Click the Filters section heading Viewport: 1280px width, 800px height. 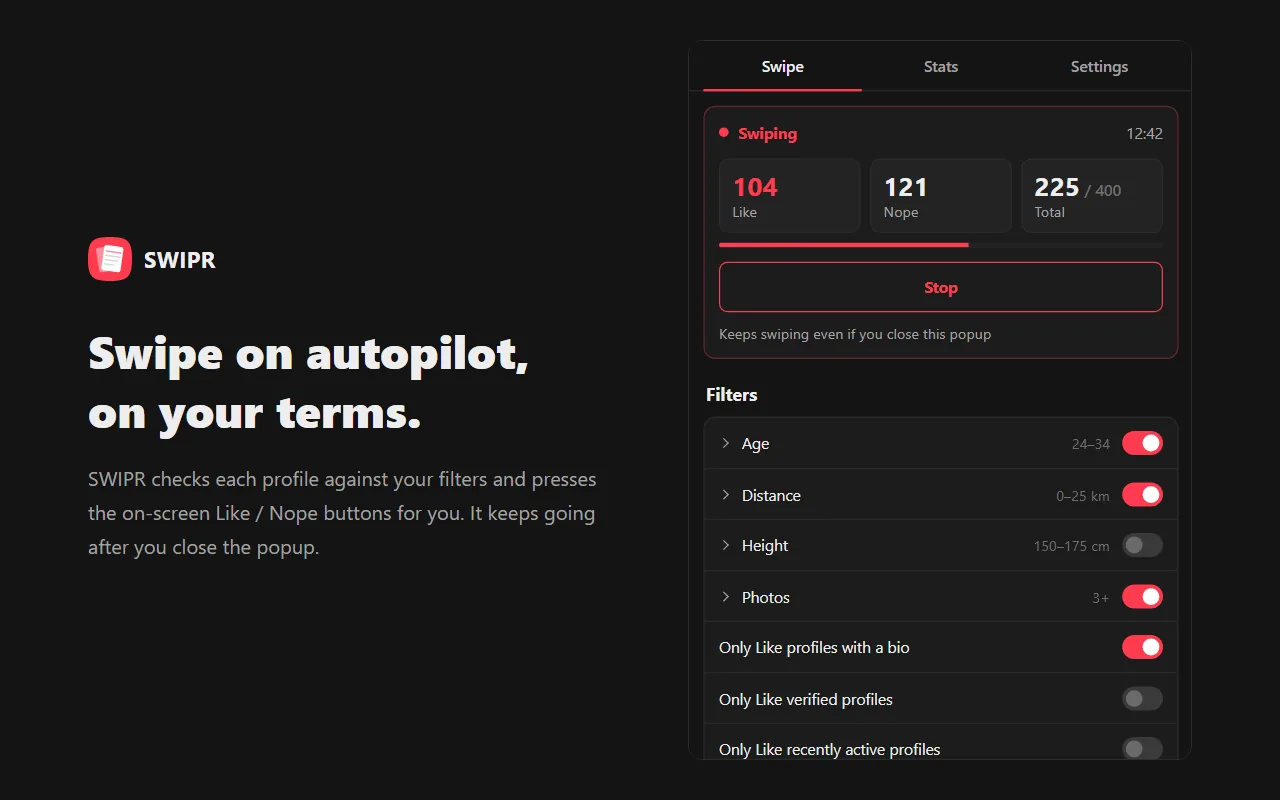click(731, 395)
